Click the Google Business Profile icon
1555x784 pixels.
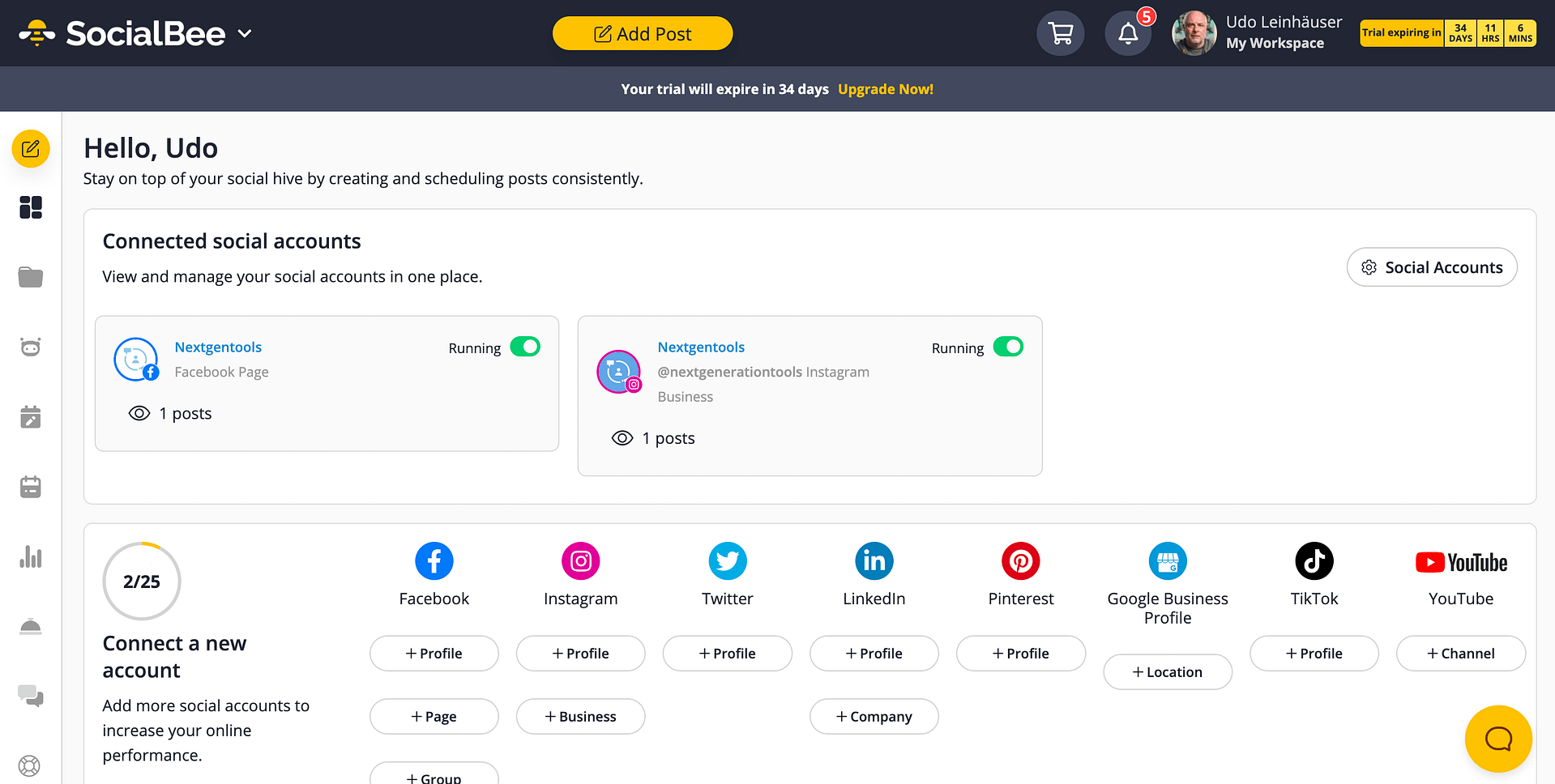[x=1168, y=561]
